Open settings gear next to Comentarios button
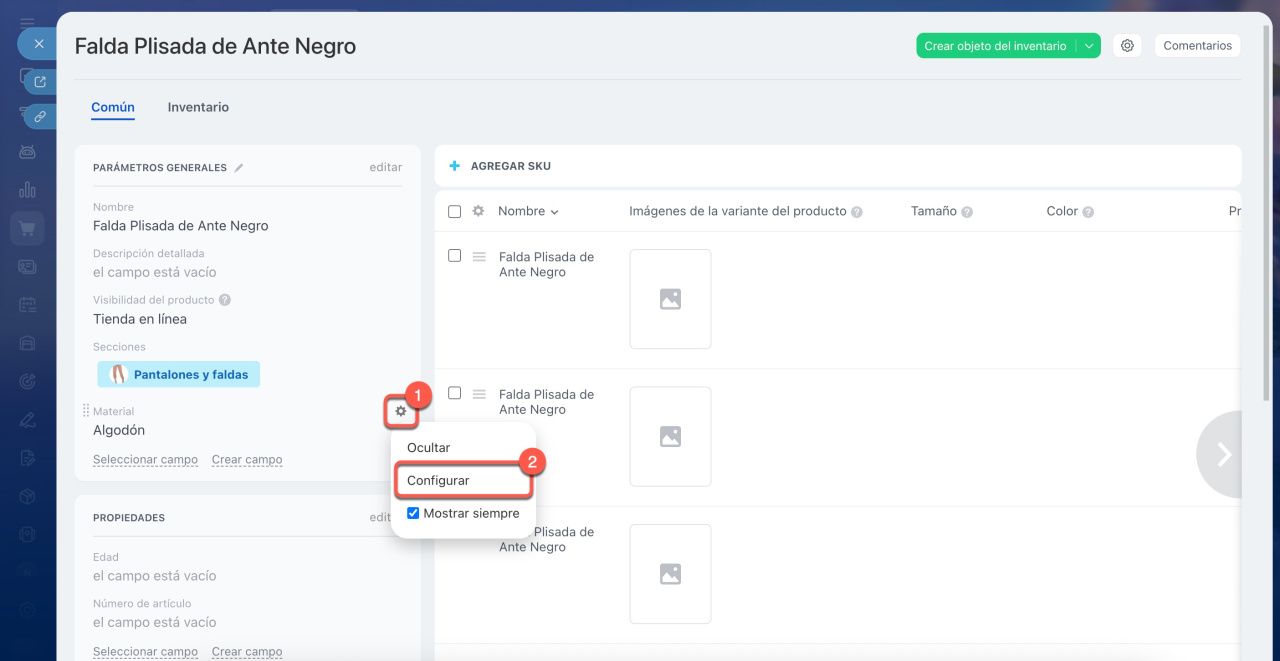Screen dimensions: 1280x661 (1127, 46)
